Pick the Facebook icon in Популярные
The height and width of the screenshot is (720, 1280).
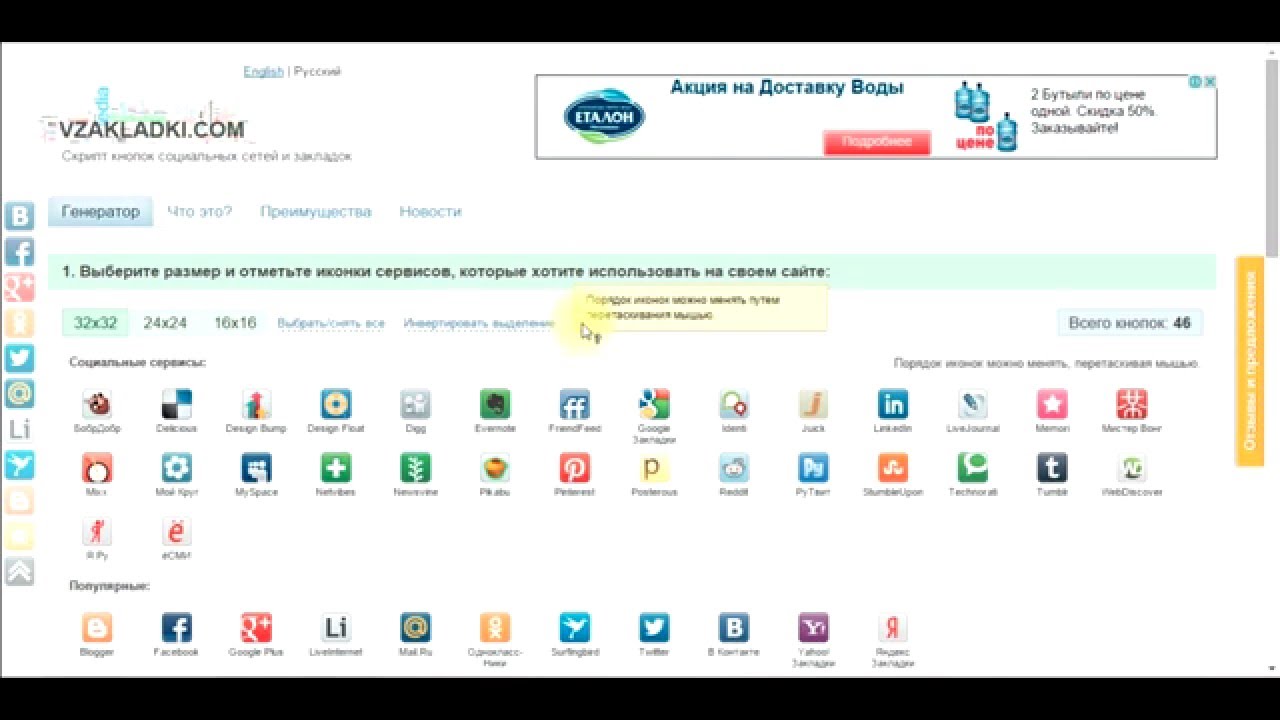176,628
